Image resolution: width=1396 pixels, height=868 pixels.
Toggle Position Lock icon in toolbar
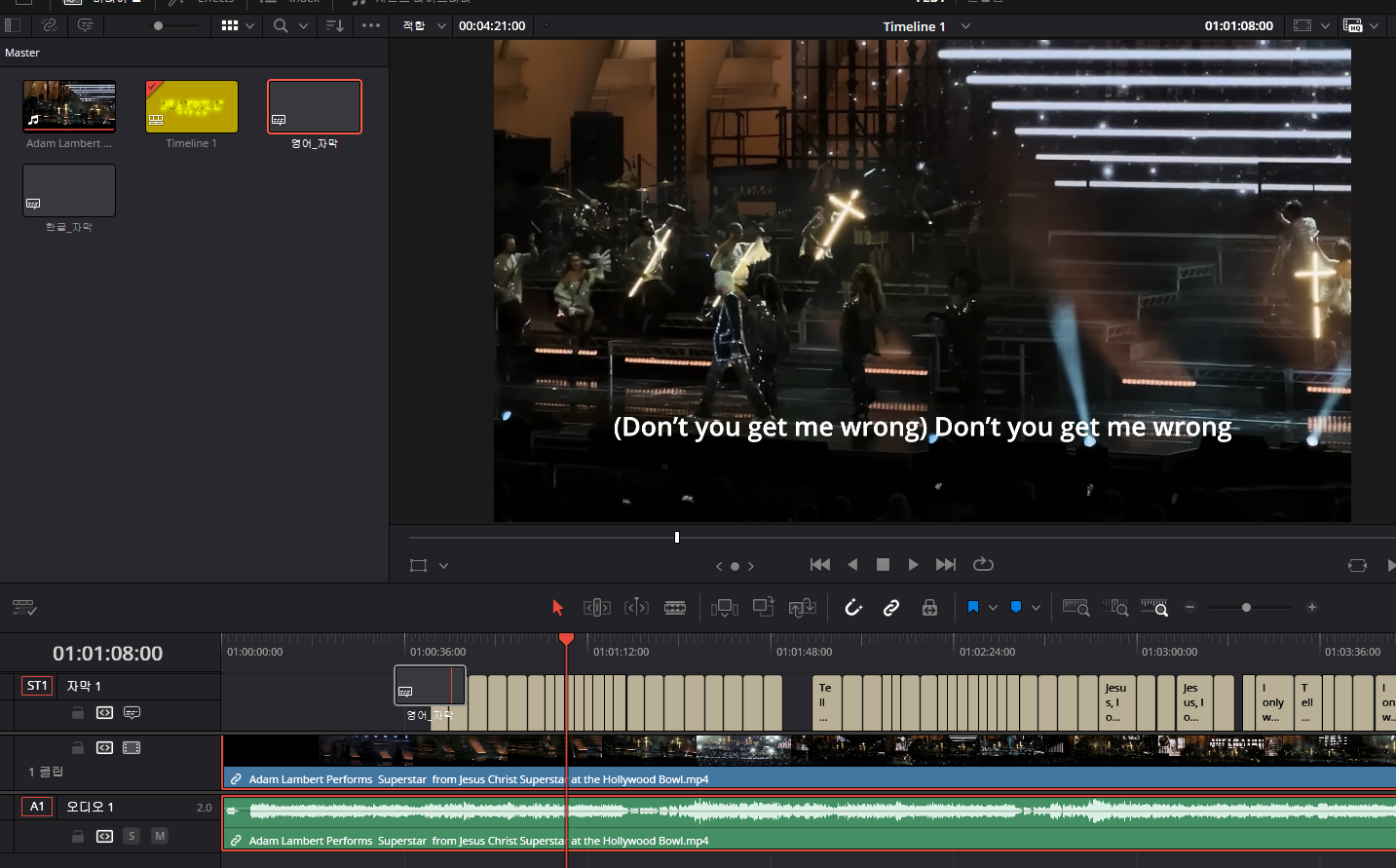[929, 607]
